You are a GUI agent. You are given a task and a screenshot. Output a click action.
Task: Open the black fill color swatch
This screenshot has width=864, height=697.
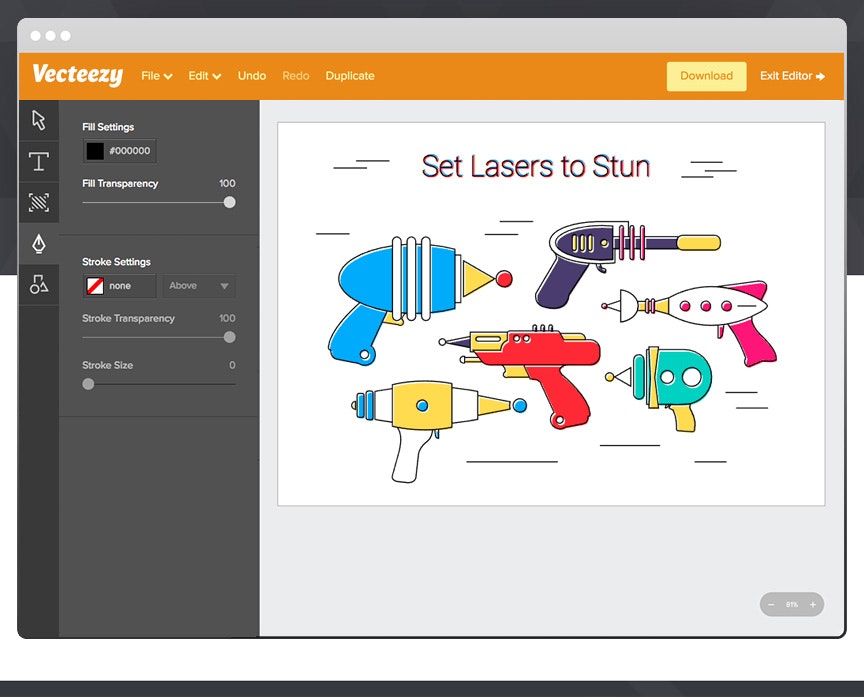click(x=95, y=151)
